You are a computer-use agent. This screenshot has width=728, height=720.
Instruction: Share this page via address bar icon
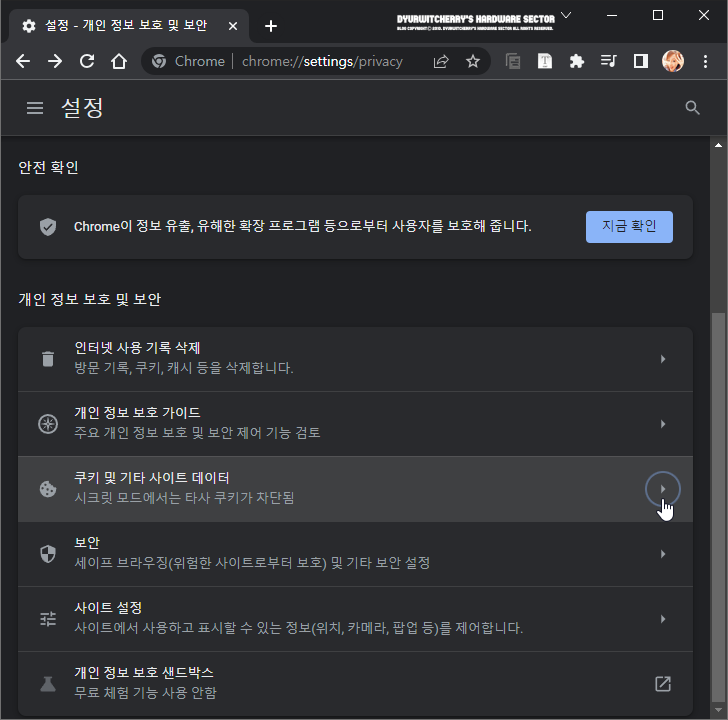click(441, 61)
